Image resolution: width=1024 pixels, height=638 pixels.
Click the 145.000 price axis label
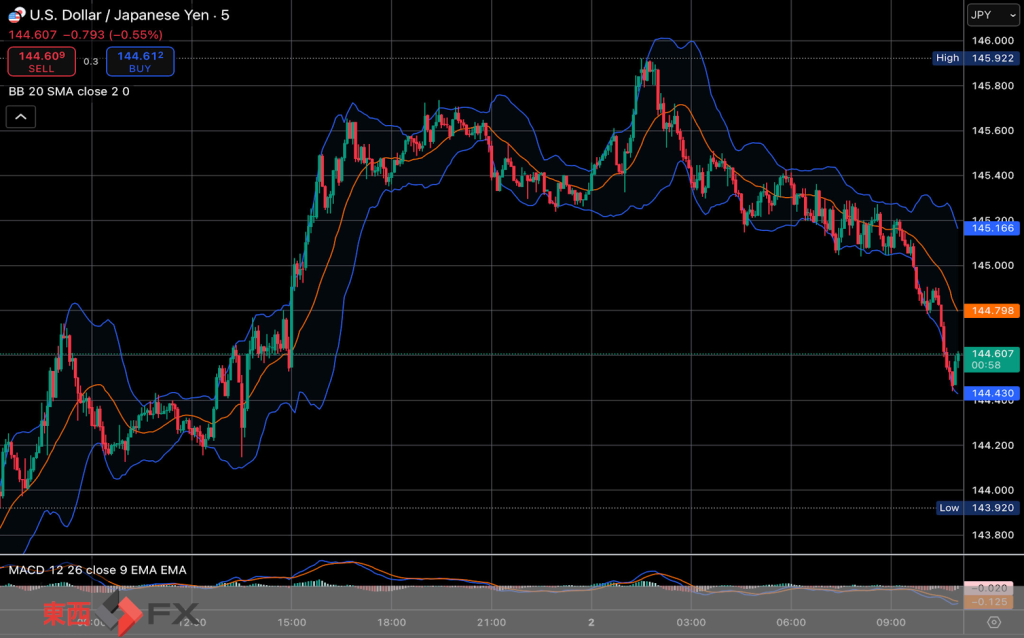click(993, 265)
